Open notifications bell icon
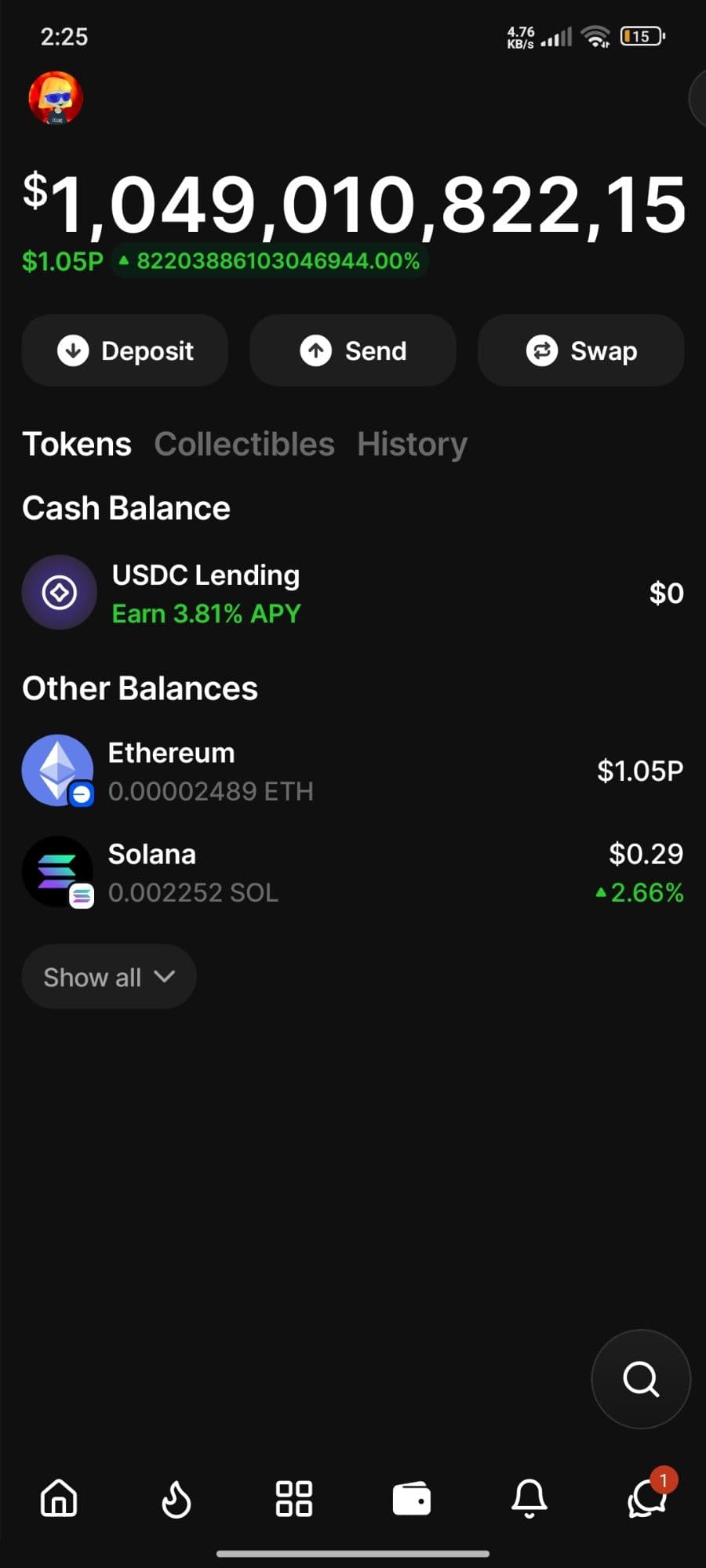This screenshot has width=706, height=1568. [x=529, y=1498]
